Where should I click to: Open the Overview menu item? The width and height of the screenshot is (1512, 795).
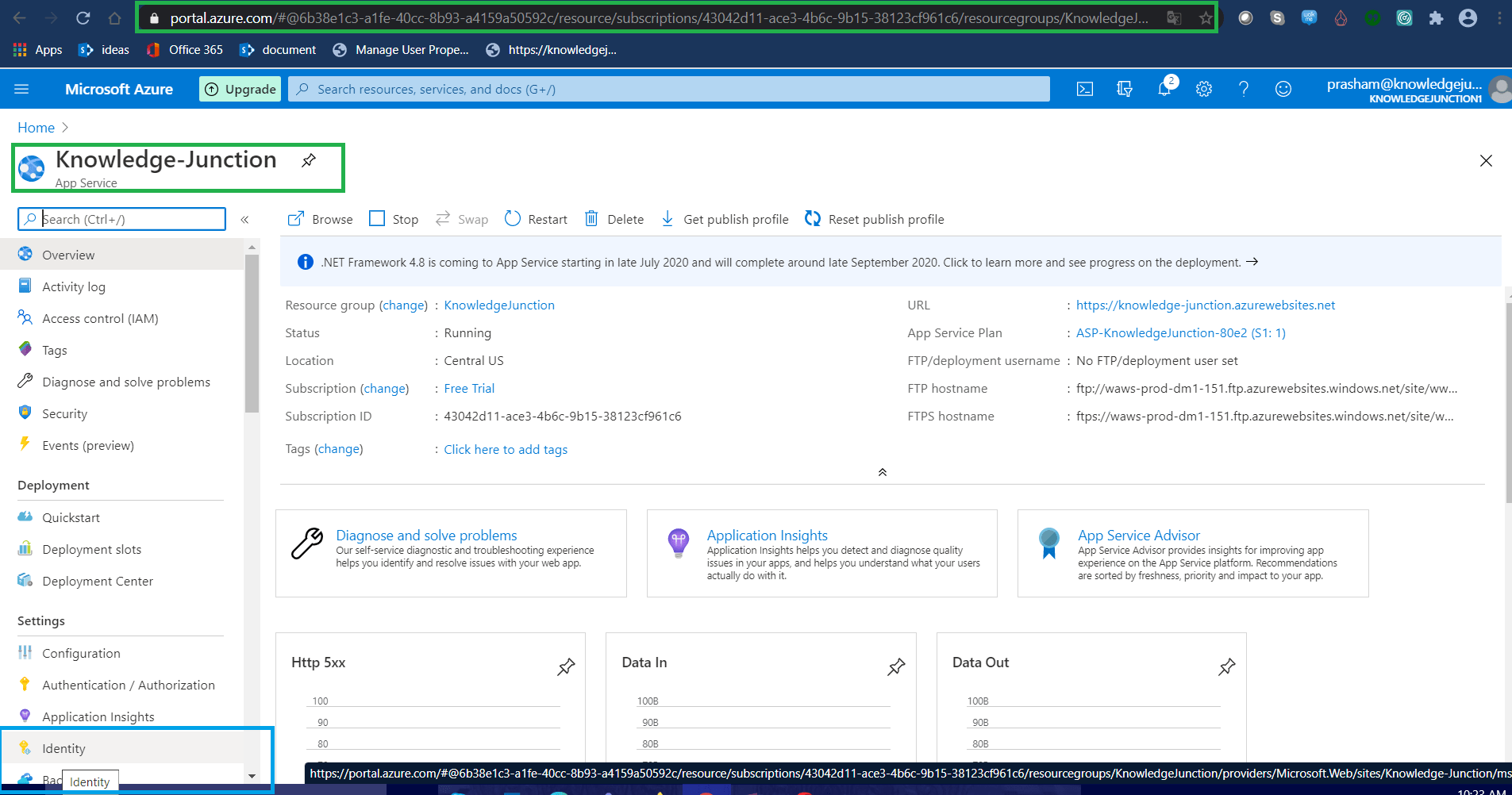tap(122, 255)
